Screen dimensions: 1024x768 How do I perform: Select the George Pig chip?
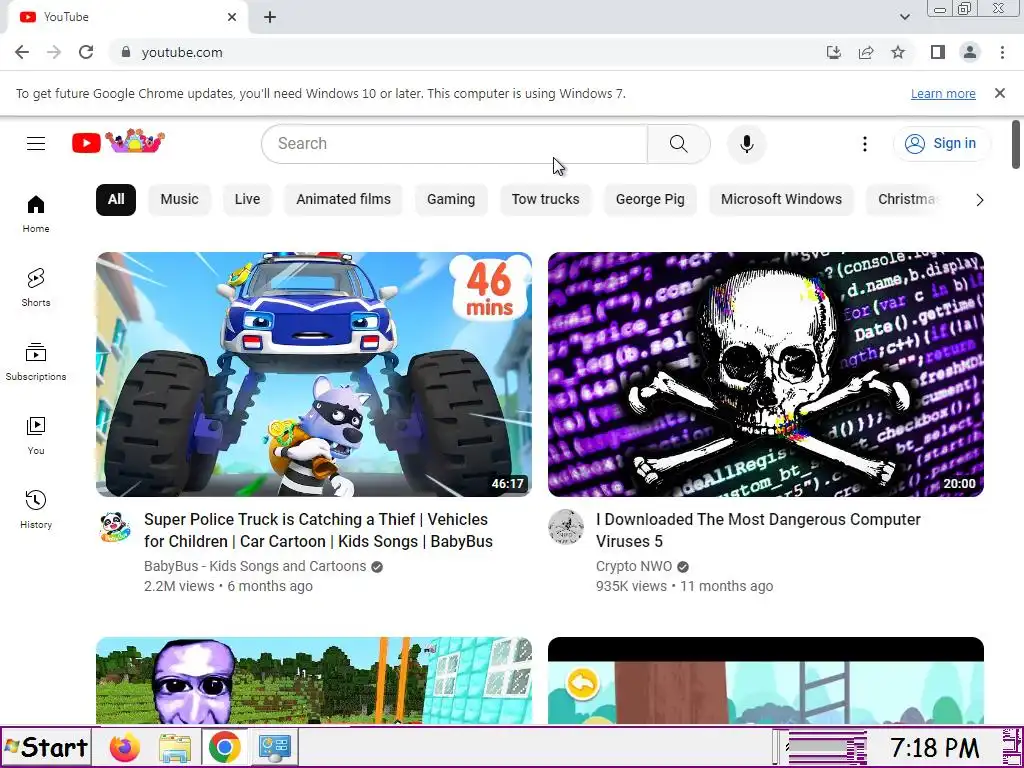[650, 200]
